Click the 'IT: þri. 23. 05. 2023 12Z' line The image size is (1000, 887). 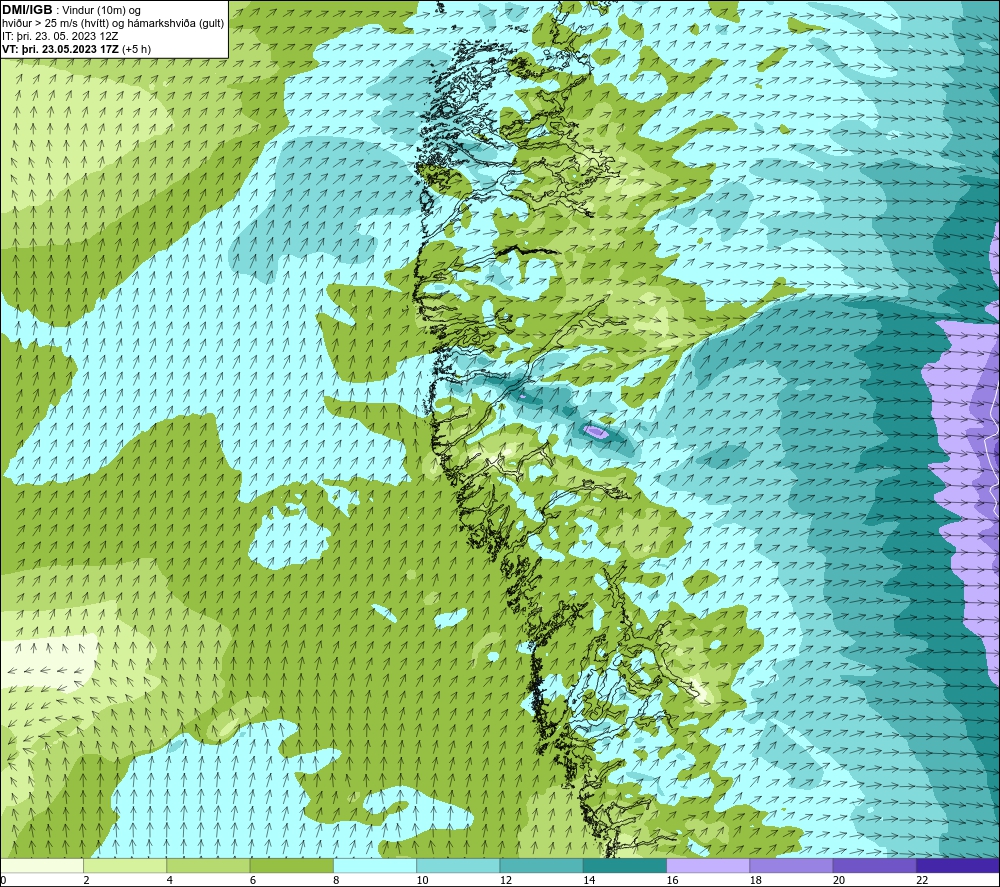(x=60, y=36)
